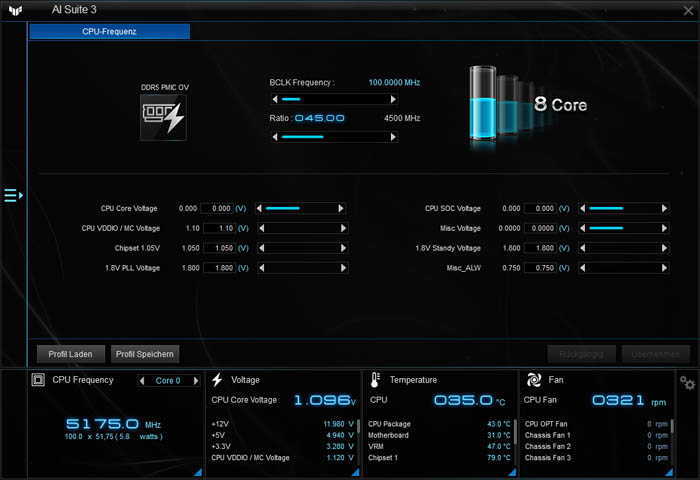Open the side menu hamburger icon
The width and height of the screenshot is (700, 480).
(13, 195)
